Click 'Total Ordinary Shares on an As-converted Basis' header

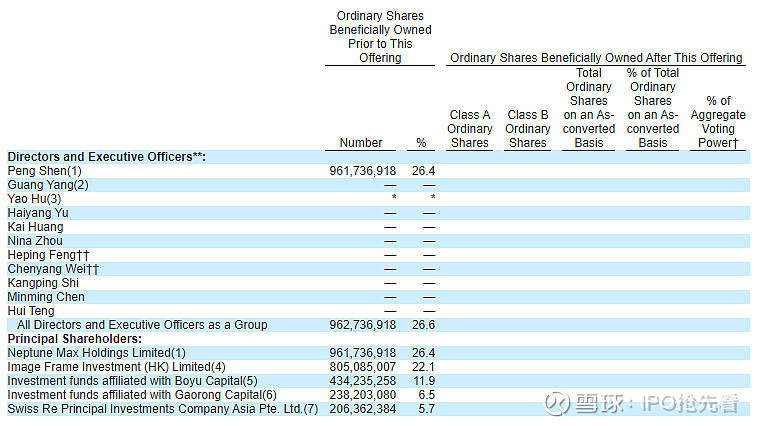tap(589, 108)
